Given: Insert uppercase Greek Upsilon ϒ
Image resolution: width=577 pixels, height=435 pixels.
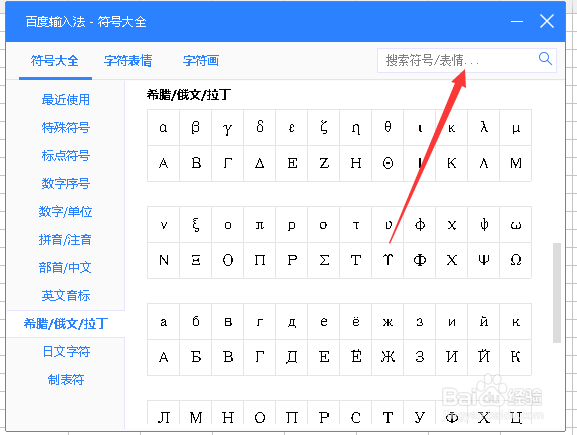Looking at the screenshot, I should 387,260.
